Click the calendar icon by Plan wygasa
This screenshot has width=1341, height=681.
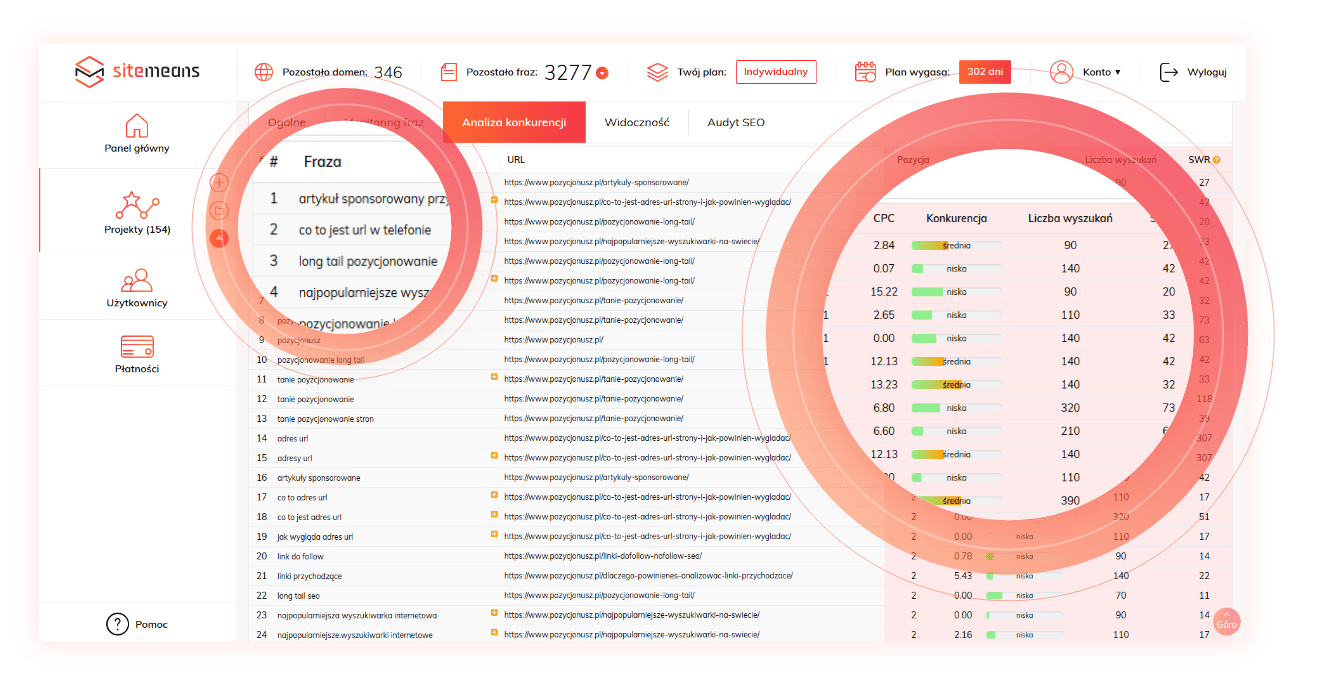point(865,72)
